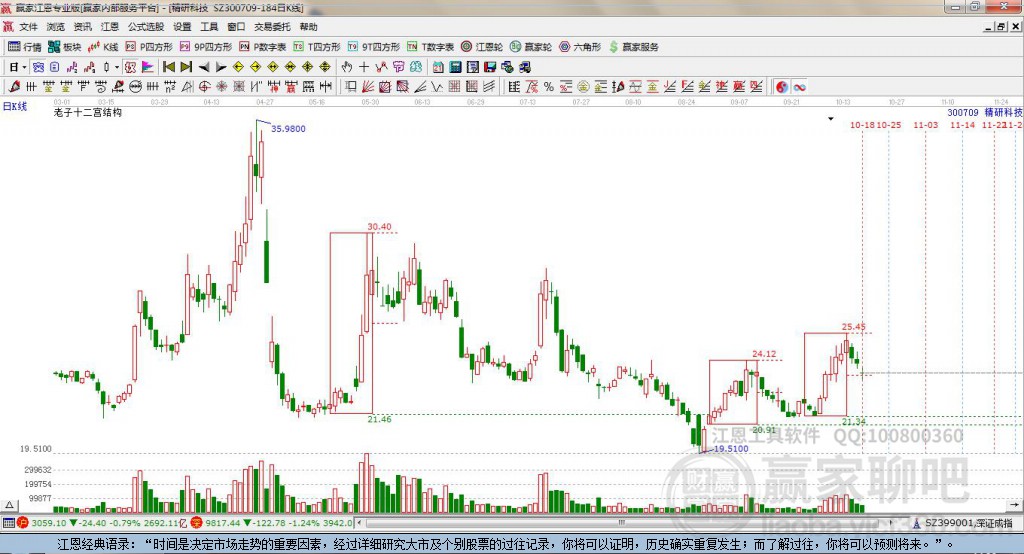Open the 文件 menu
This screenshot has height=554, width=1024.
(28, 27)
